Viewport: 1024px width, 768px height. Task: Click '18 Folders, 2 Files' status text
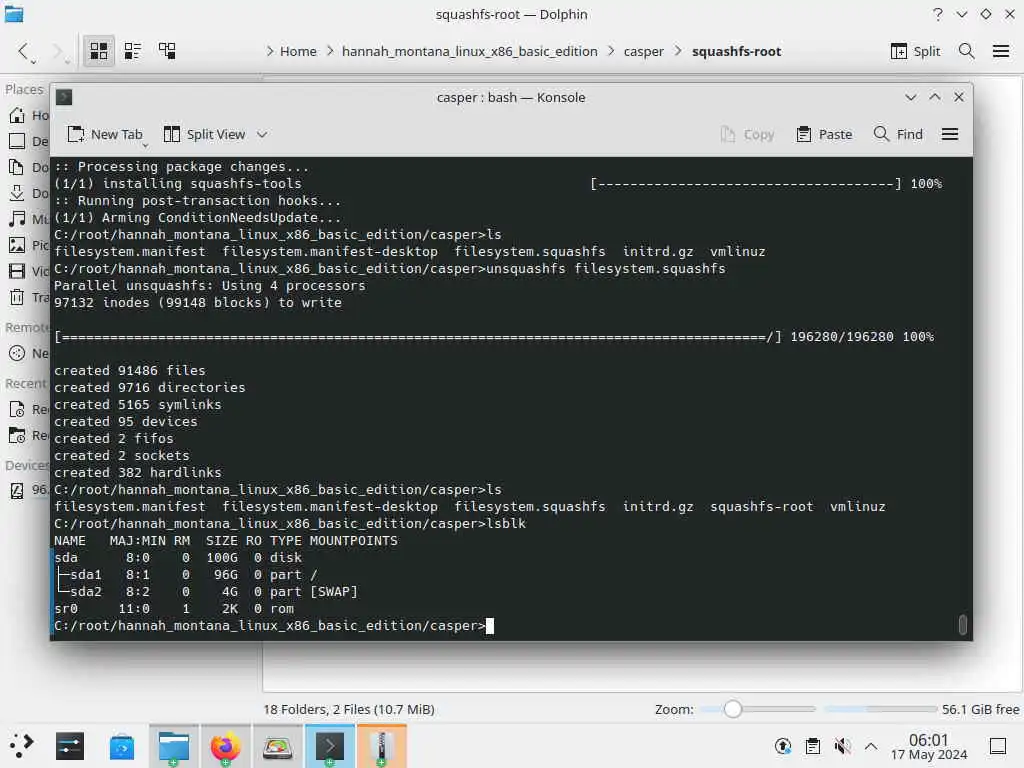[349, 709]
